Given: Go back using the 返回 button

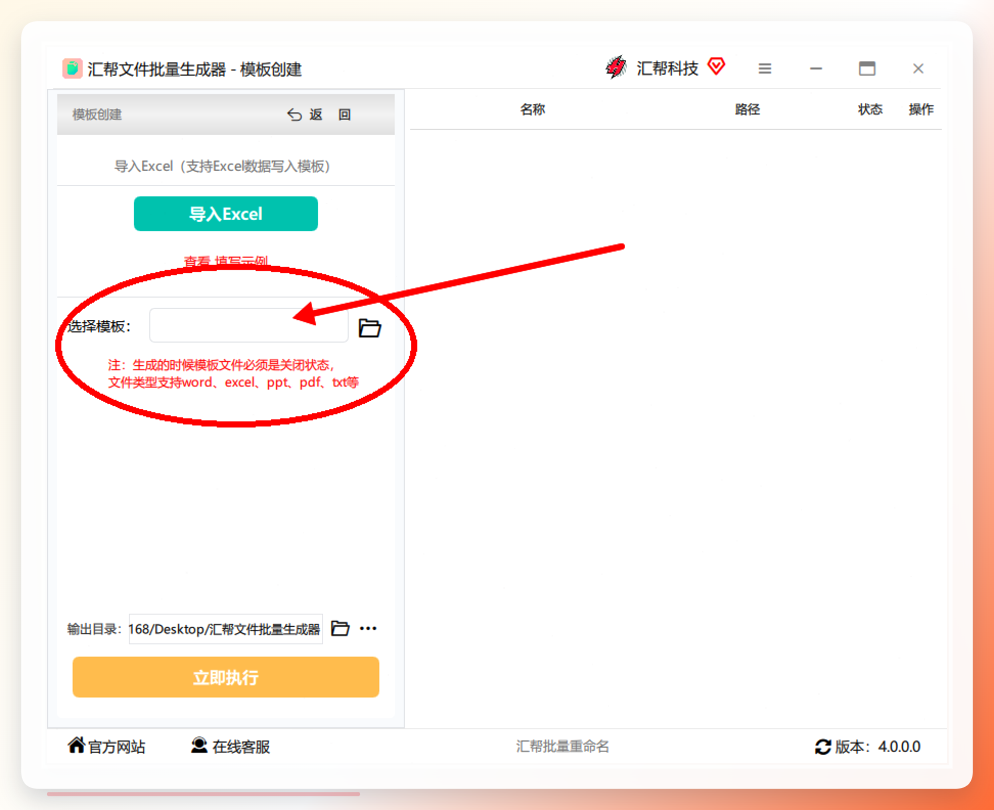Looking at the screenshot, I should click(x=318, y=115).
